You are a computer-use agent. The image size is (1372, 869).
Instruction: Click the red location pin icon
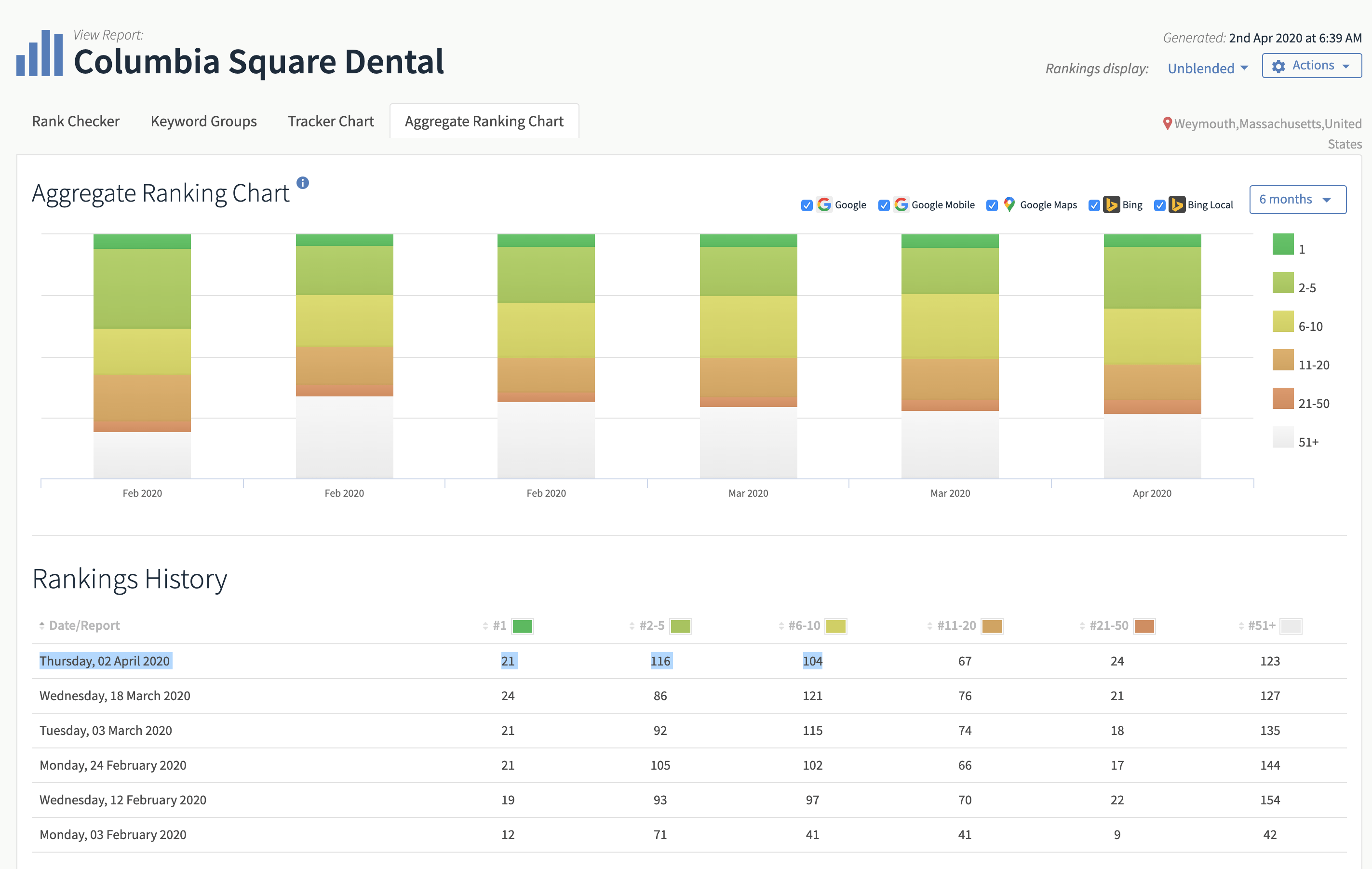coord(1167,123)
